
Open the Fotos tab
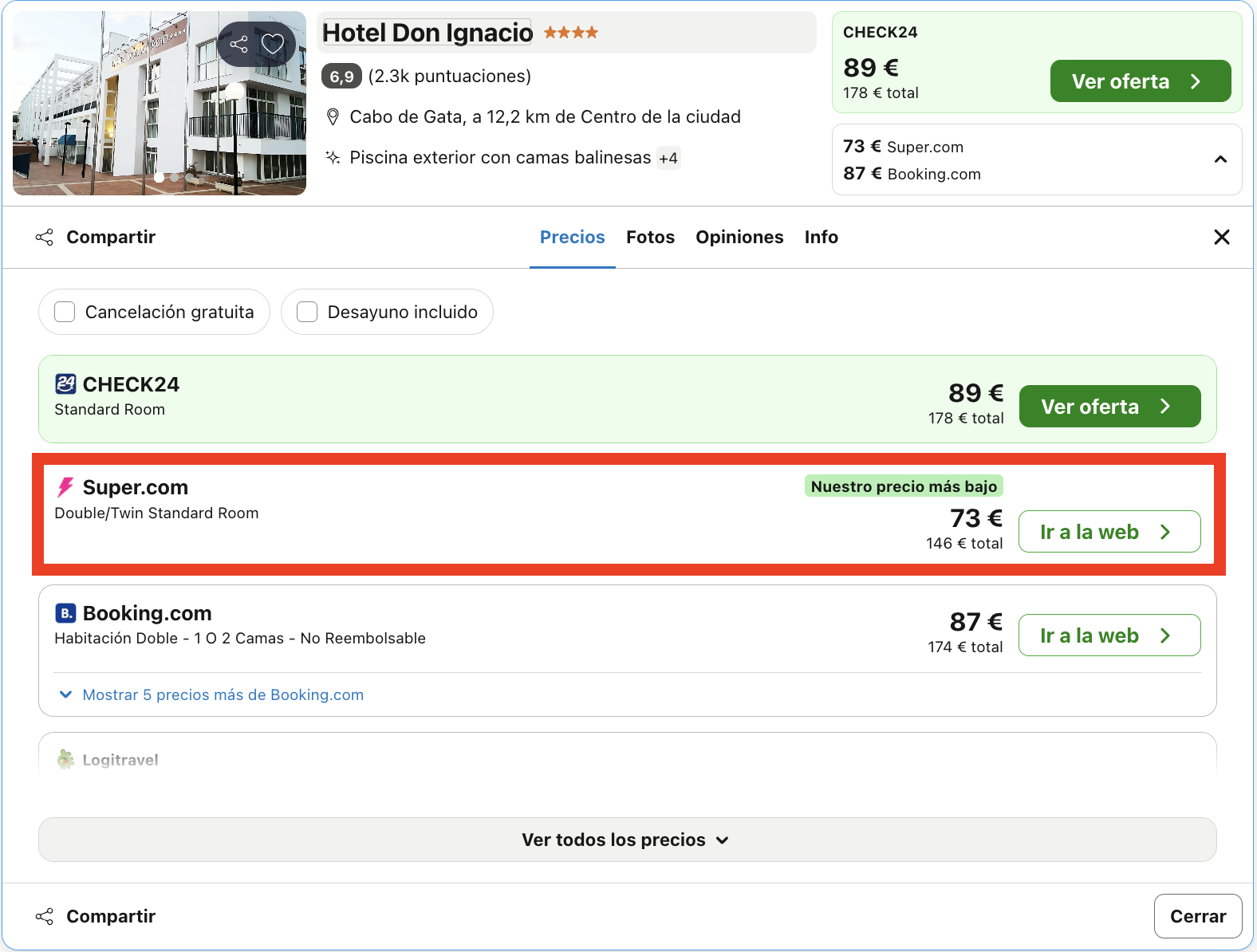click(x=650, y=237)
